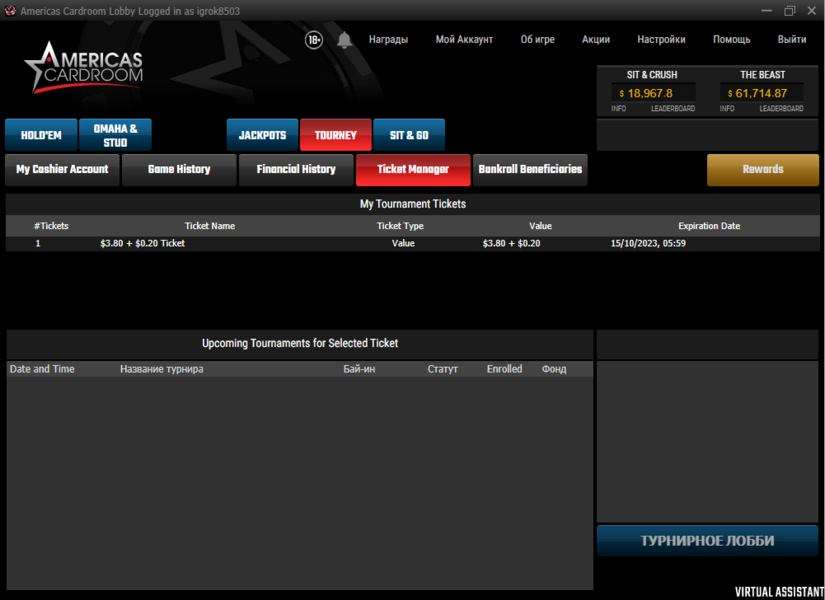
Task: Open the Настройки menu item
Action: tap(661, 40)
